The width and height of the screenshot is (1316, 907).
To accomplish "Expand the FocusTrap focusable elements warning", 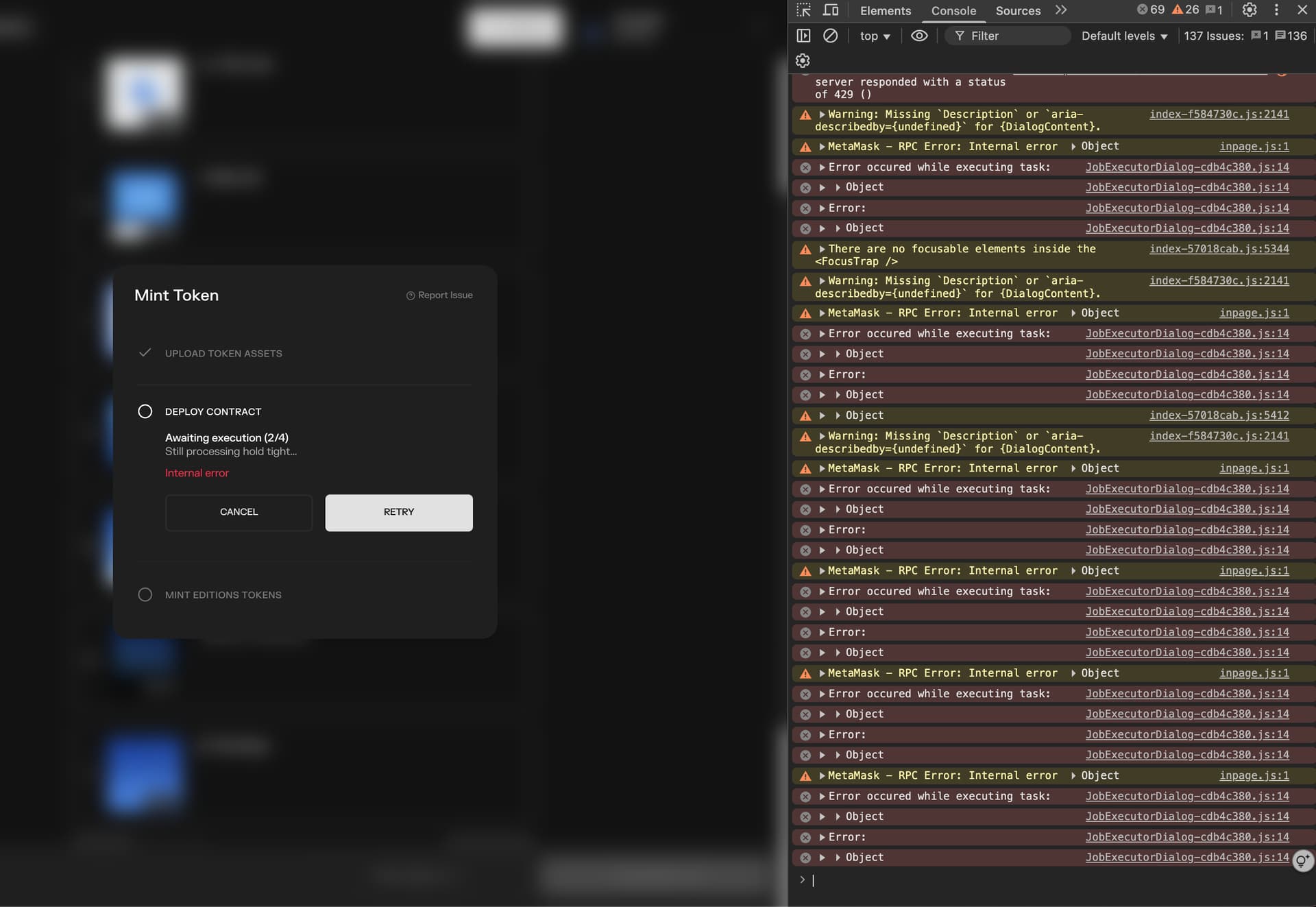I will pos(822,249).
